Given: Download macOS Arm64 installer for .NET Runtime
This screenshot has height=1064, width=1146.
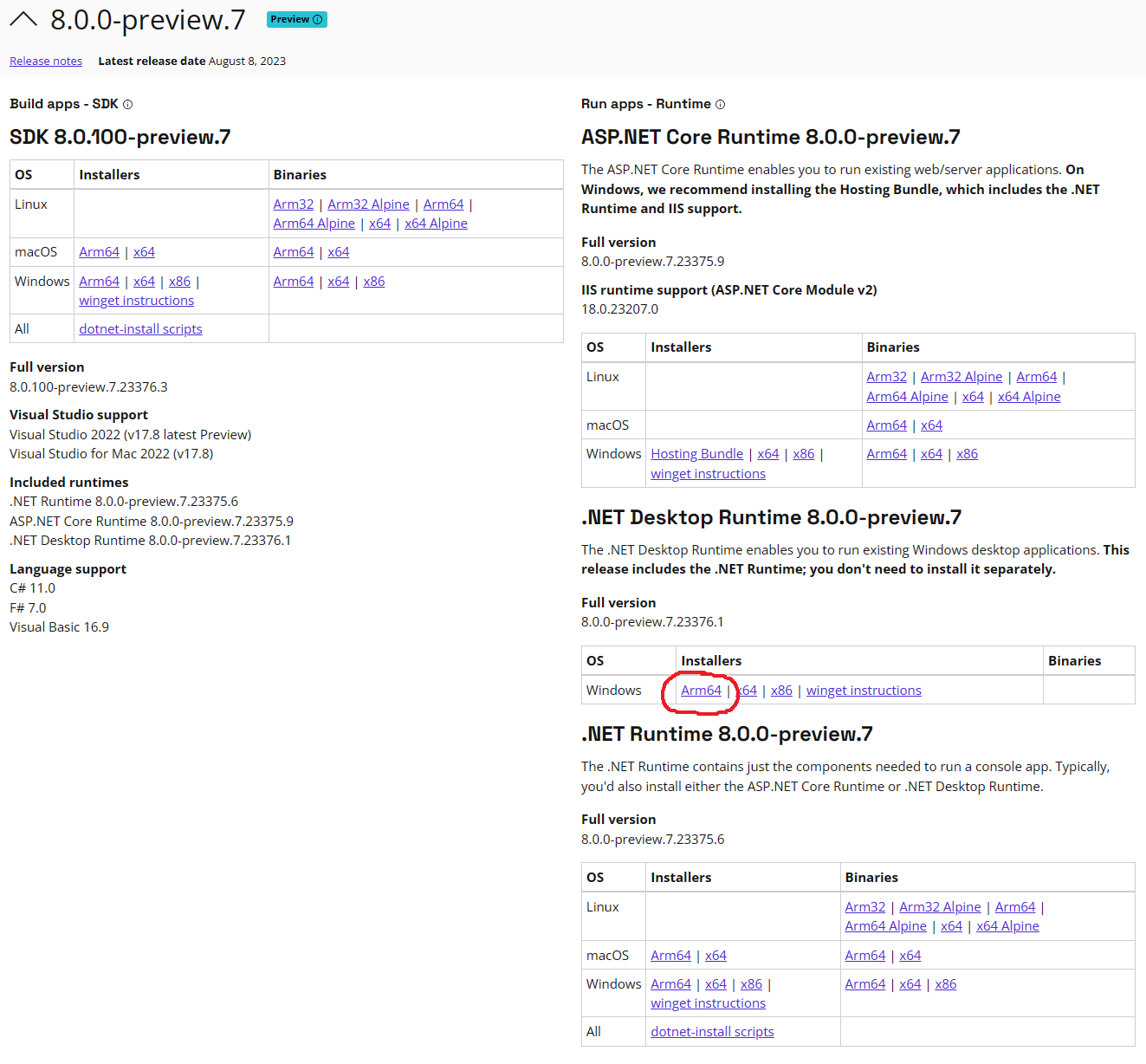Looking at the screenshot, I should pyautogui.click(x=670, y=955).
